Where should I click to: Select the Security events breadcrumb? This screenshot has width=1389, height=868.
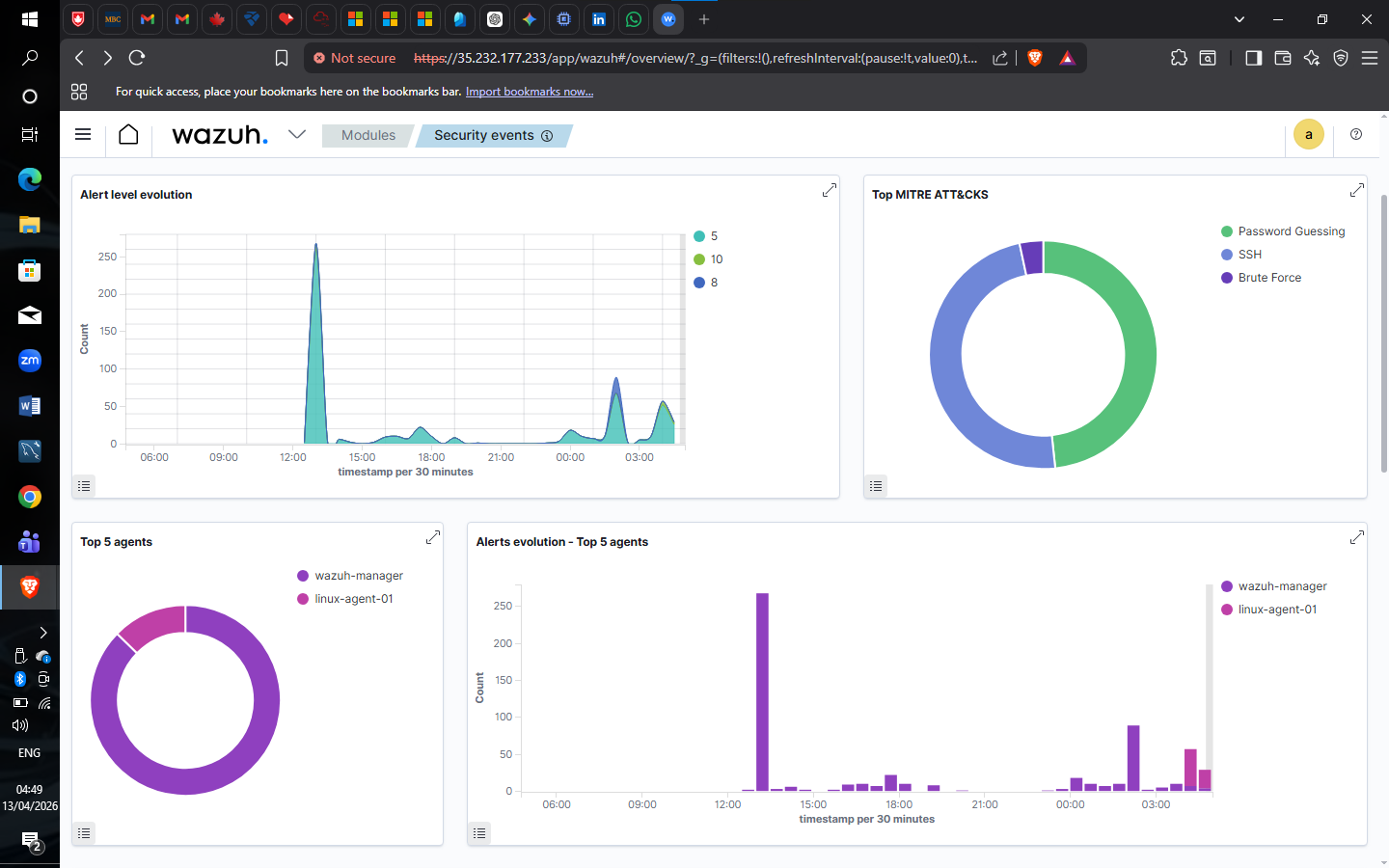pyautogui.click(x=493, y=136)
